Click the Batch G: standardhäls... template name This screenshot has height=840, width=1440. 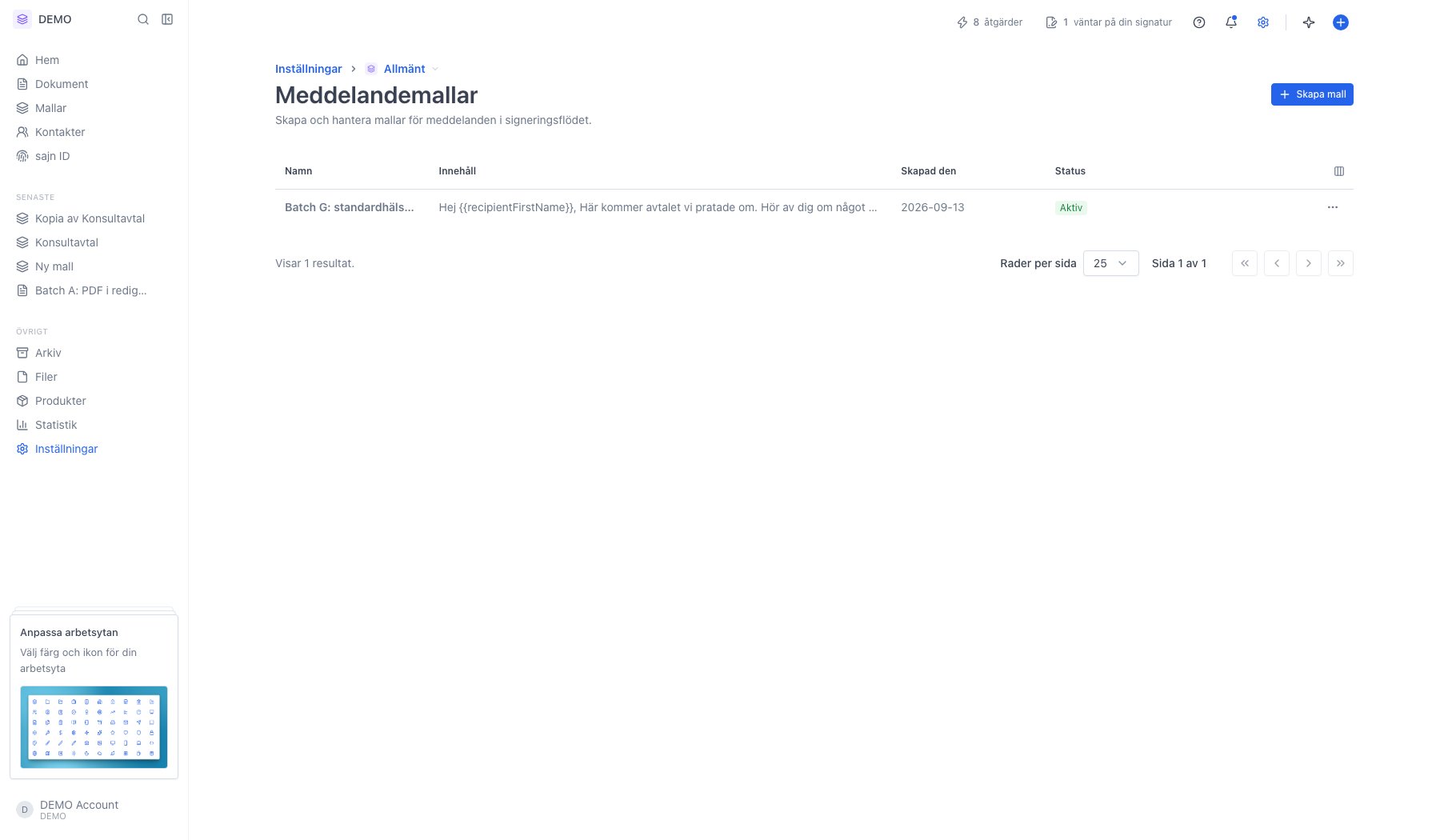click(x=349, y=207)
